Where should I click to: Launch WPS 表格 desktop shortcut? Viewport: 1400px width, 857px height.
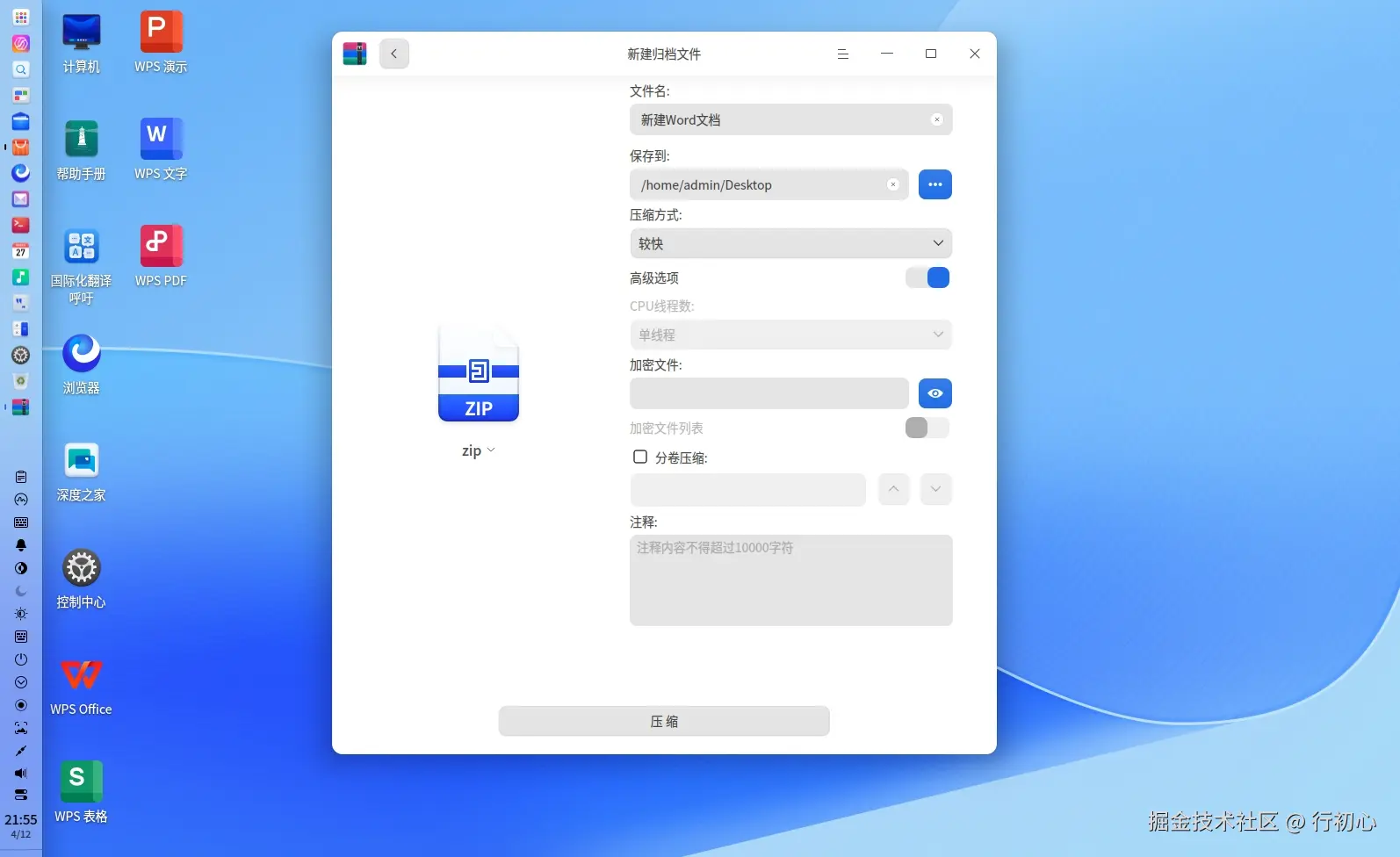pos(82,793)
